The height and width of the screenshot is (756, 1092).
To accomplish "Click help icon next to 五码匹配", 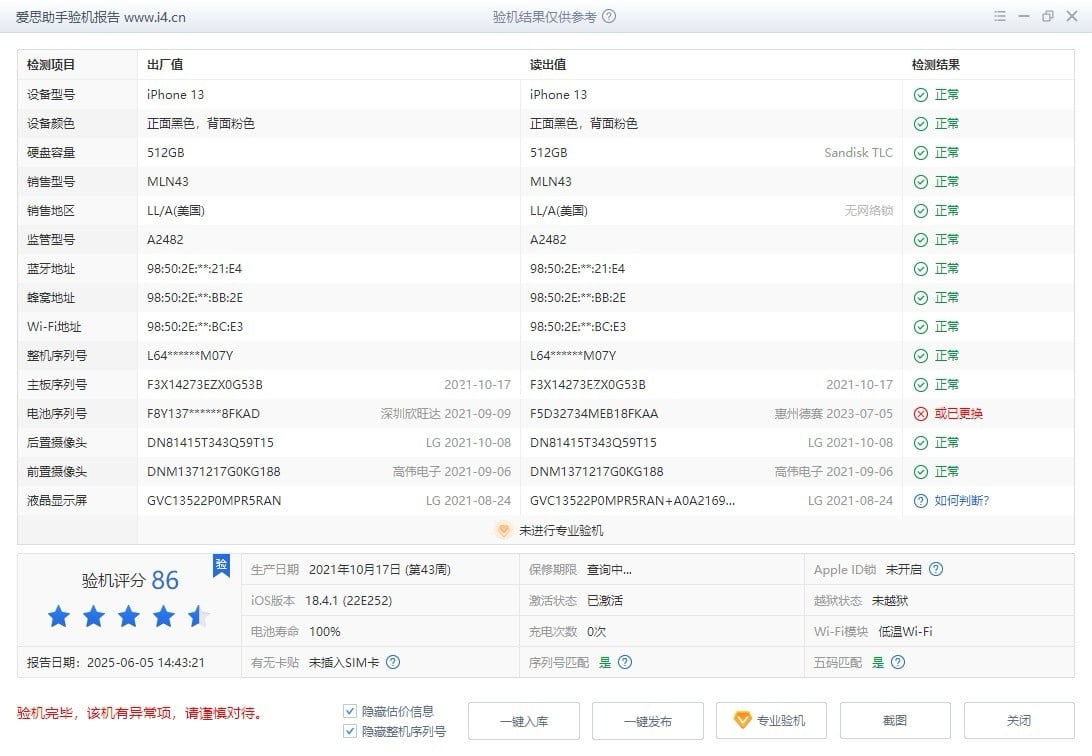I will pyautogui.click(x=898, y=662).
